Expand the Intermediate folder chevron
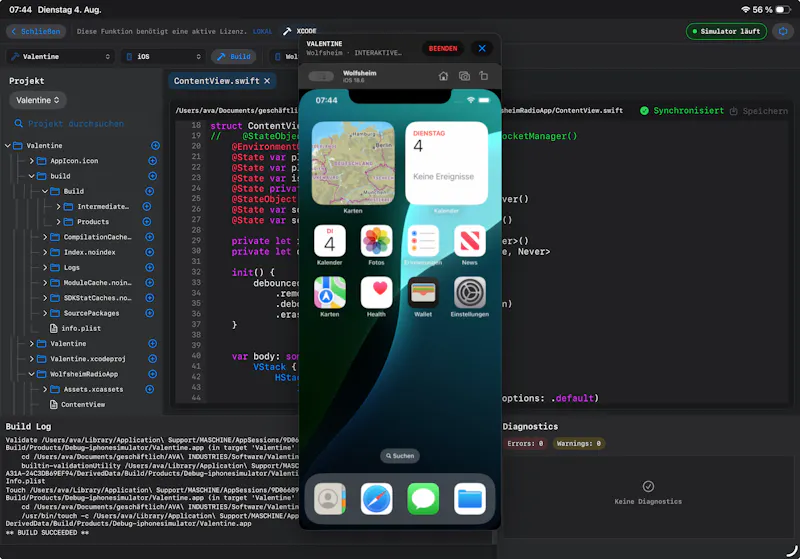The image size is (800, 559). click(58, 207)
